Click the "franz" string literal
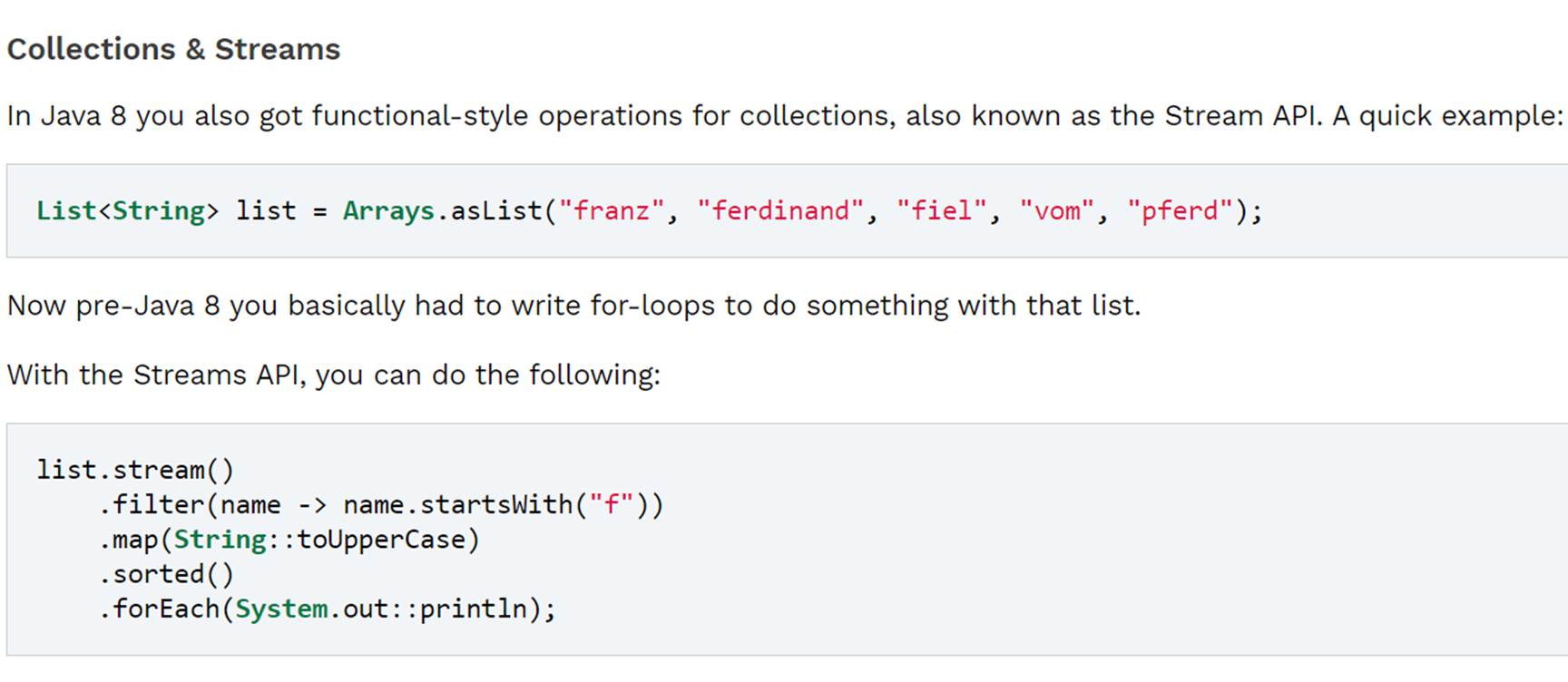 (x=612, y=210)
